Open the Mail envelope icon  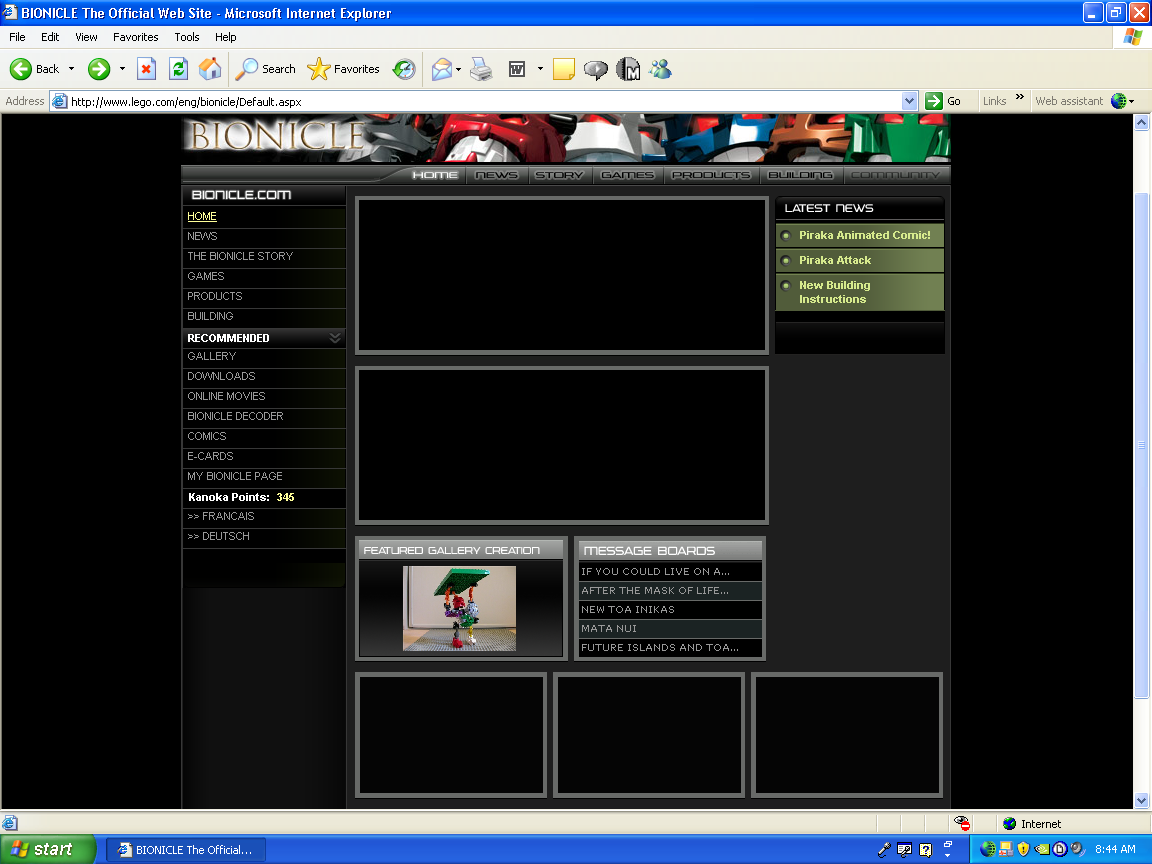coord(442,69)
